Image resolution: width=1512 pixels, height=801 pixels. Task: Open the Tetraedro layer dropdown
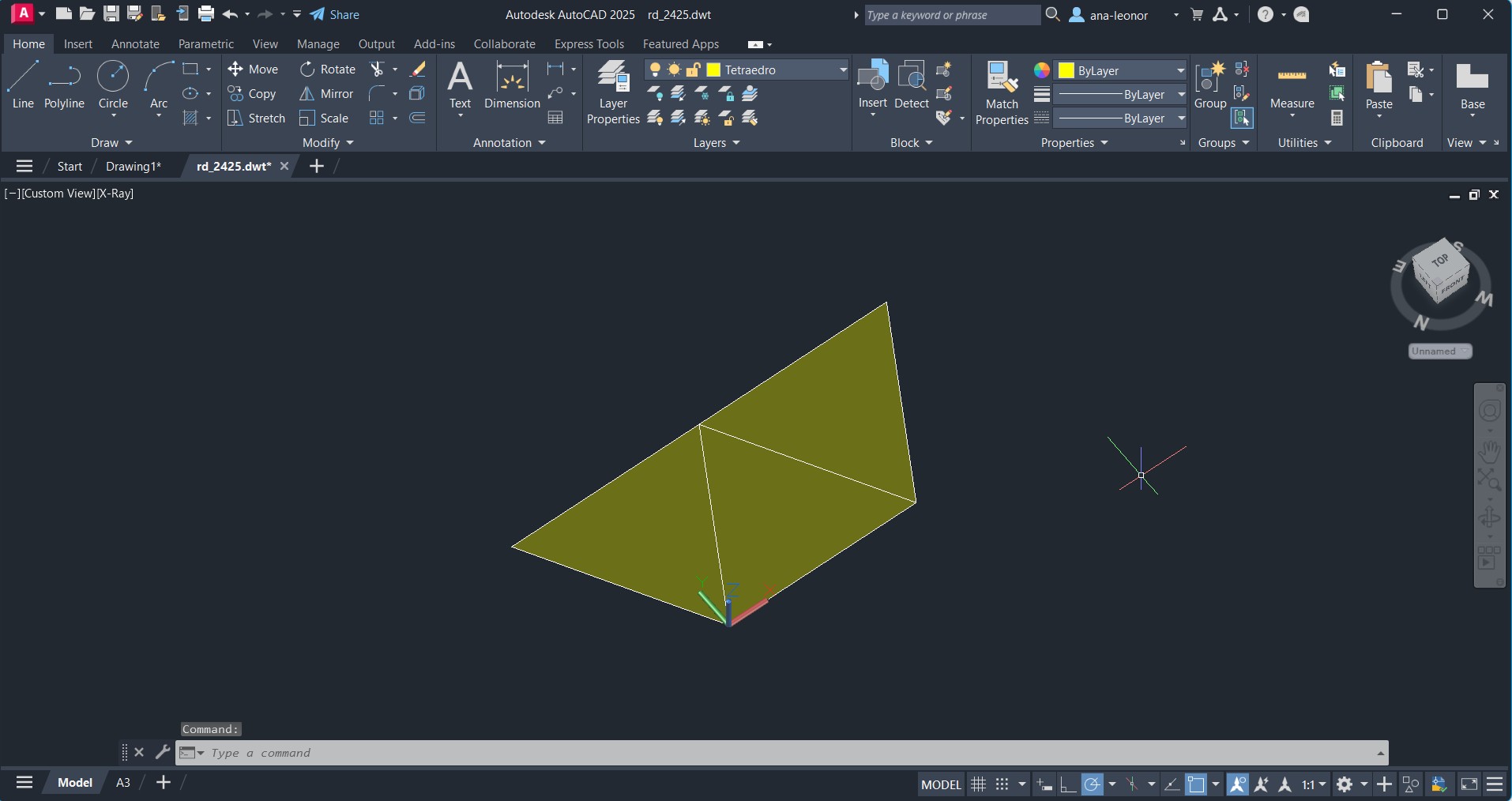[843, 70]
